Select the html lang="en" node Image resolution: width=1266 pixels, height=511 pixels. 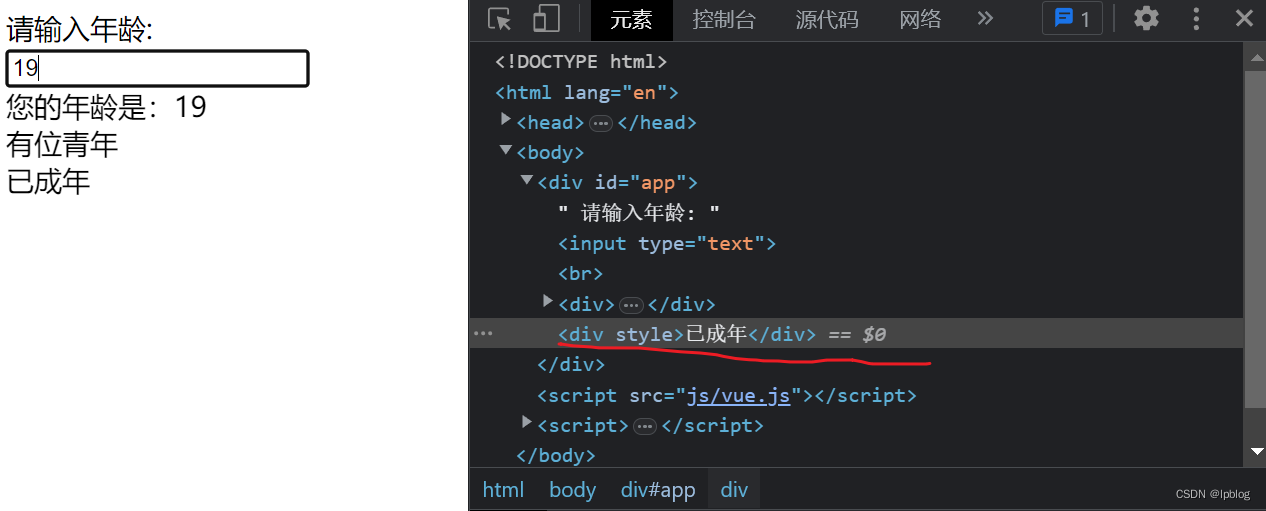587,92
